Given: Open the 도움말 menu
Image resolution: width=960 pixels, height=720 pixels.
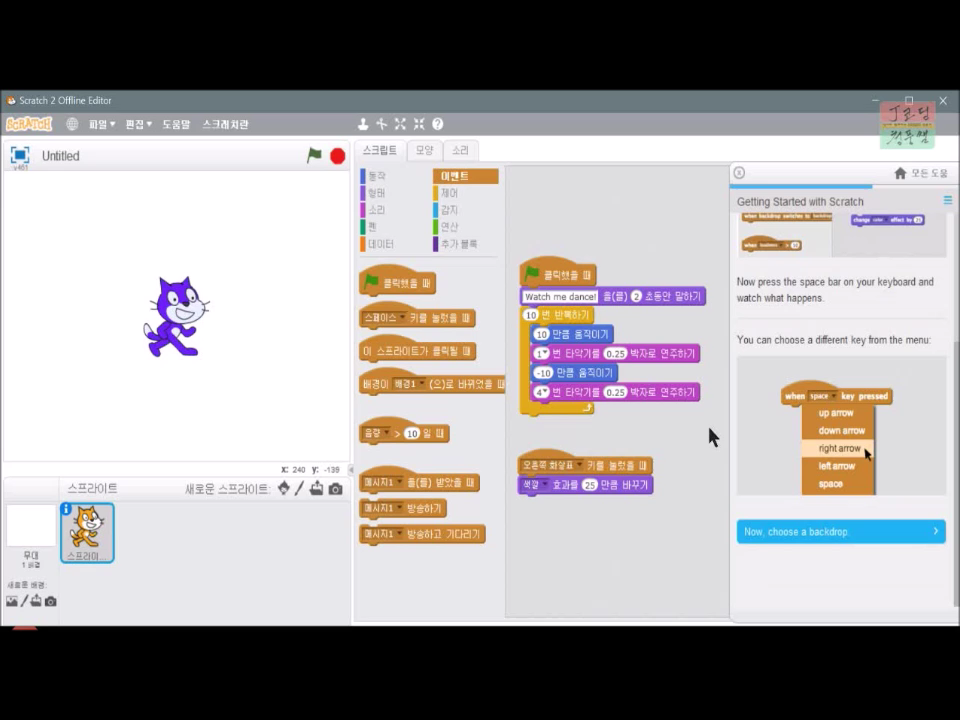Looking at the screenshot, I should (x=176, y=124).
